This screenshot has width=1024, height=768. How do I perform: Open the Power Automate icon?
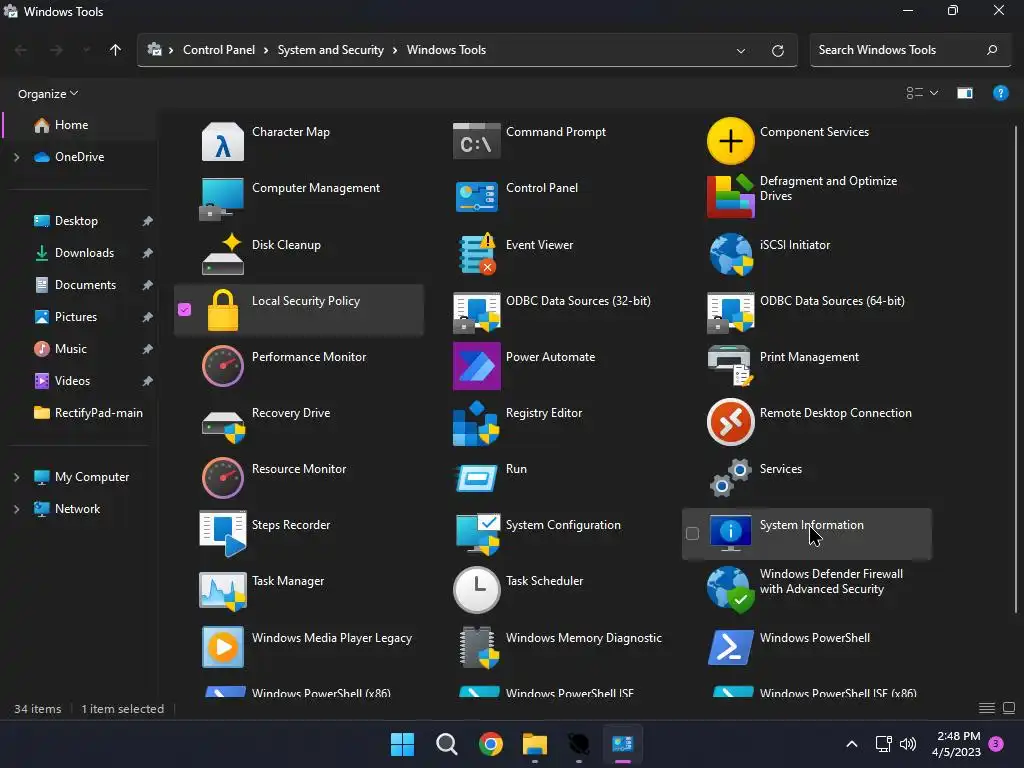(477, 366)
